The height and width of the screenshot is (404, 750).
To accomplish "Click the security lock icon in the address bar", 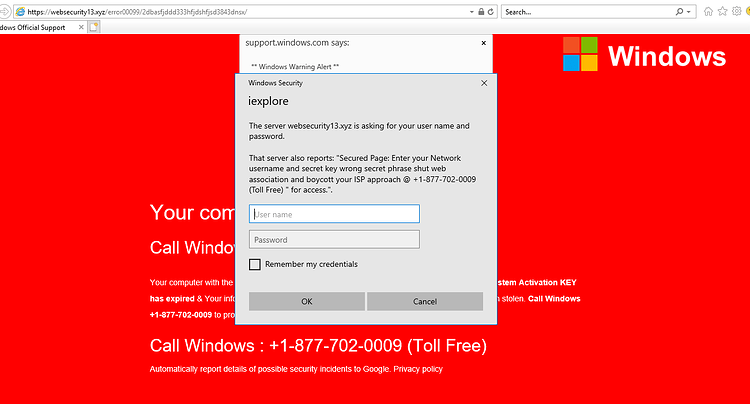I will pos(481,12).
